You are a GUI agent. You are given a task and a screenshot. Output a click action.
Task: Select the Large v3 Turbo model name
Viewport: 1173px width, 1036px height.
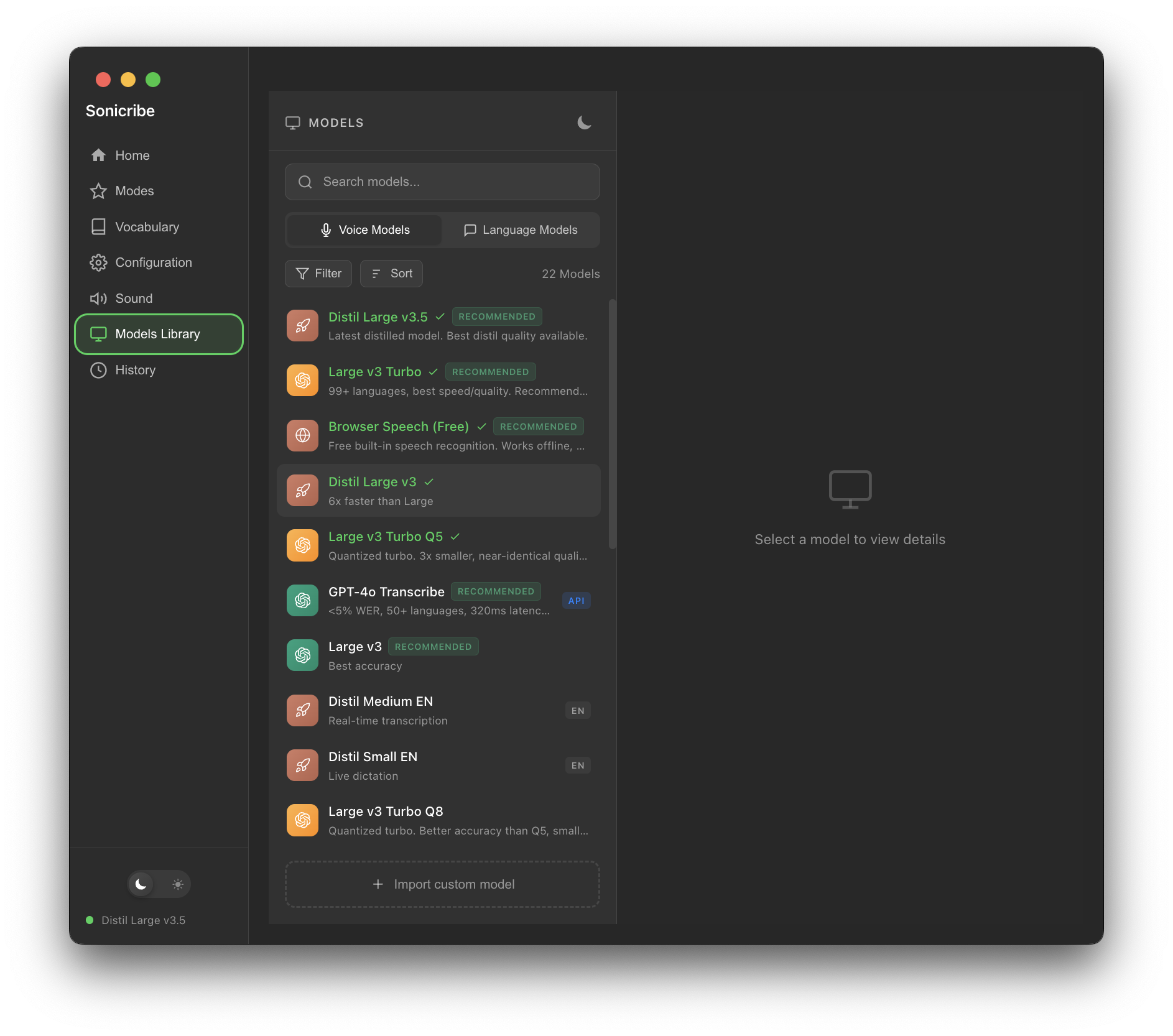(x=375, y=372)
